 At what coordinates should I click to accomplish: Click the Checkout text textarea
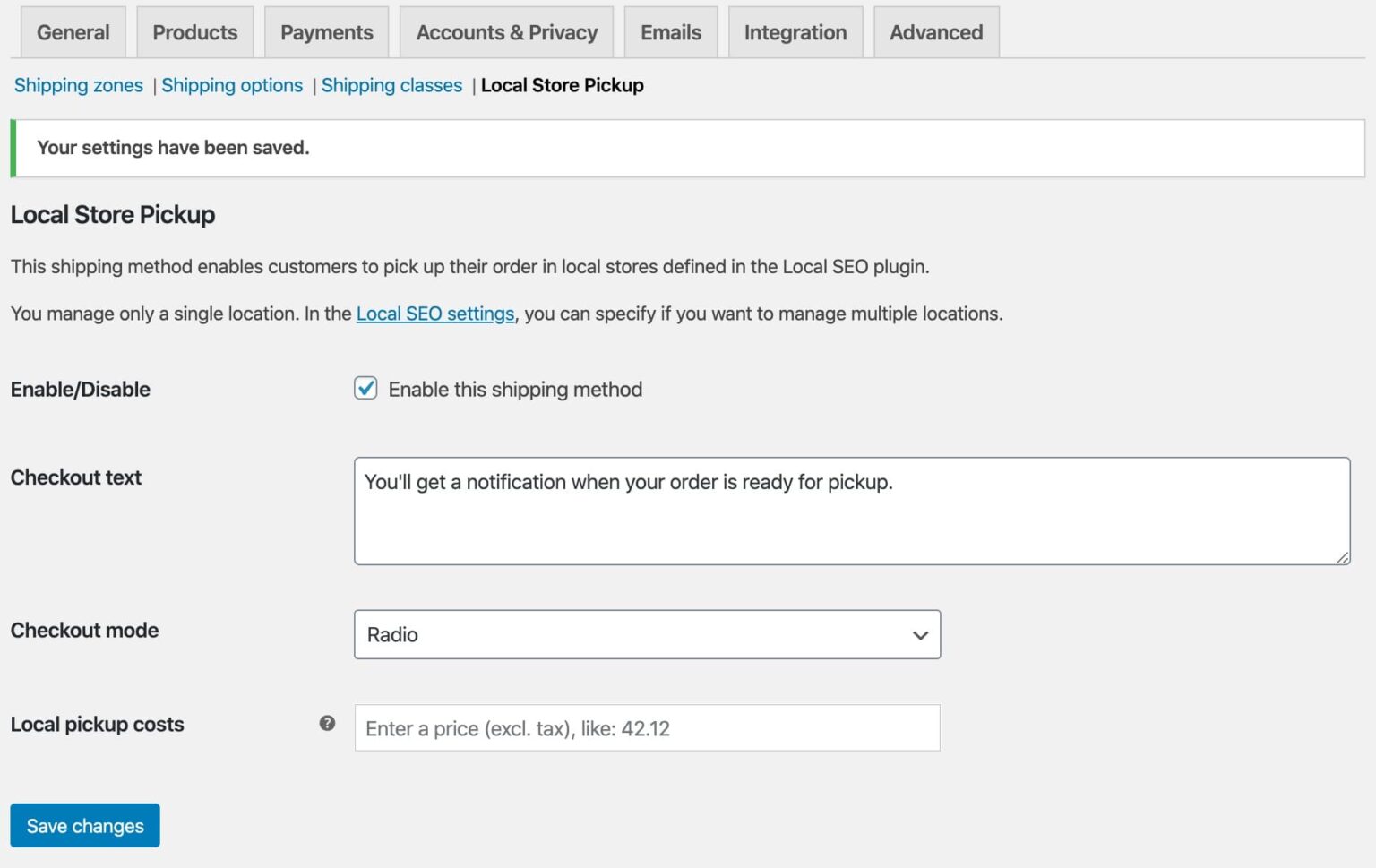pyautogui.click(x=851, y=510)
